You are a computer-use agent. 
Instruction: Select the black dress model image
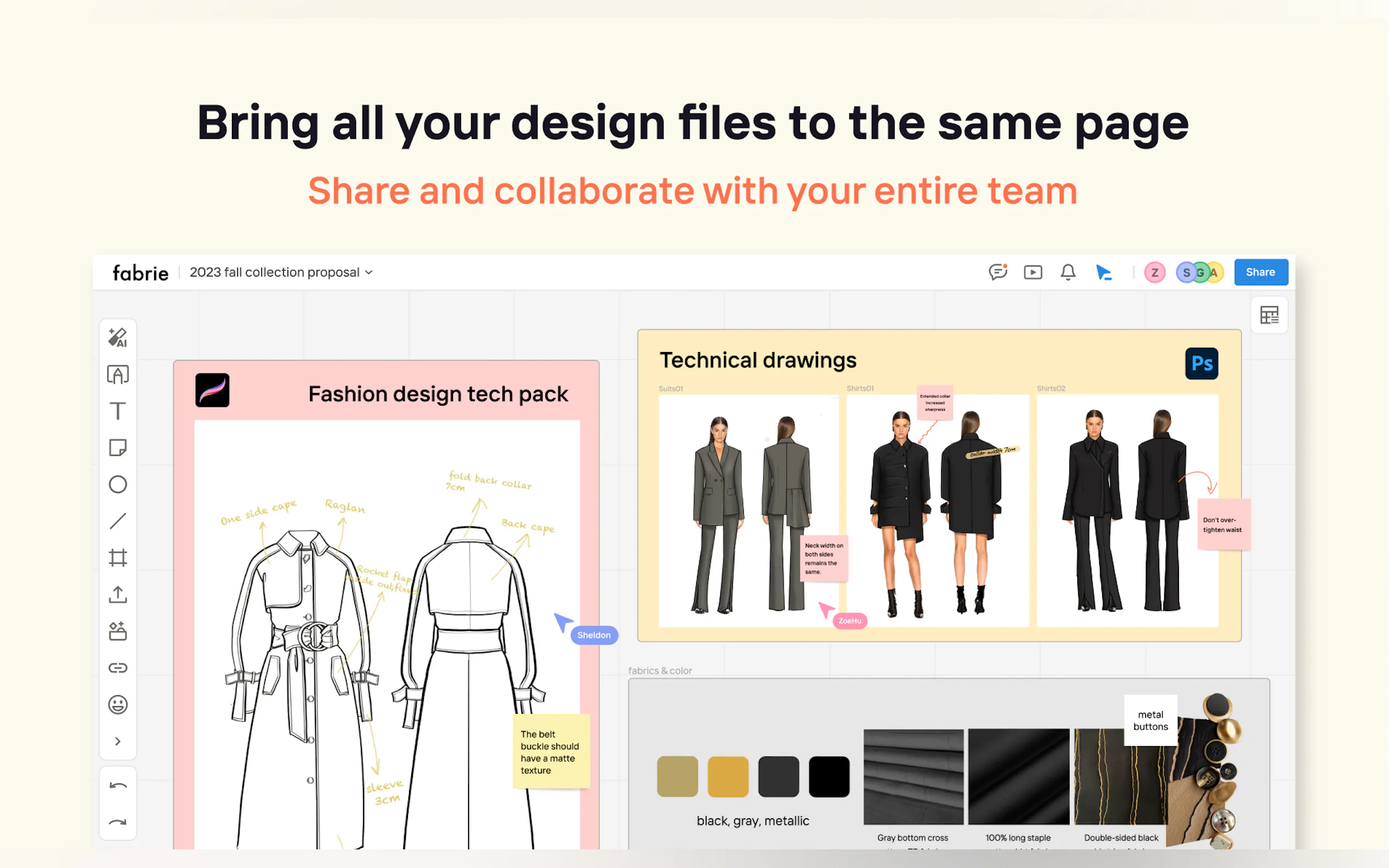938,511
